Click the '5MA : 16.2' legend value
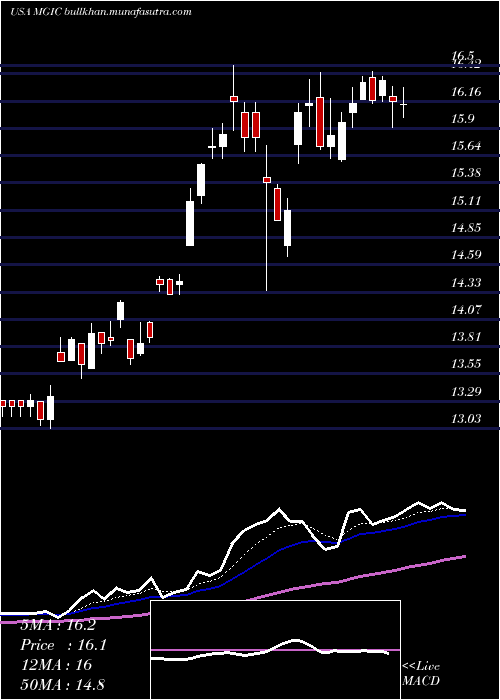500x700 pixels. [x=58, y=625]
